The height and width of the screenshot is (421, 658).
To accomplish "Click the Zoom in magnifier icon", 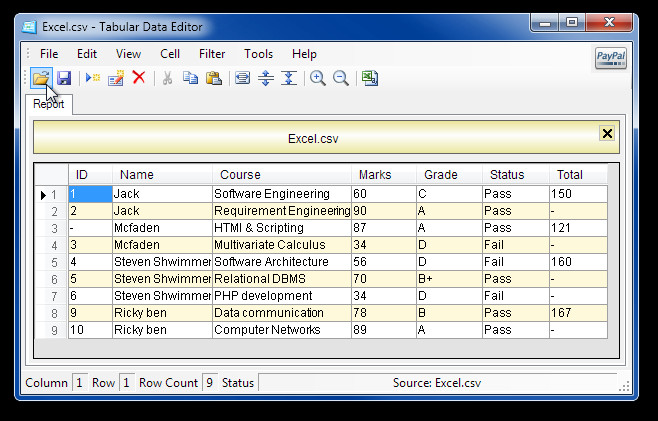I will [x=318, y=78].
